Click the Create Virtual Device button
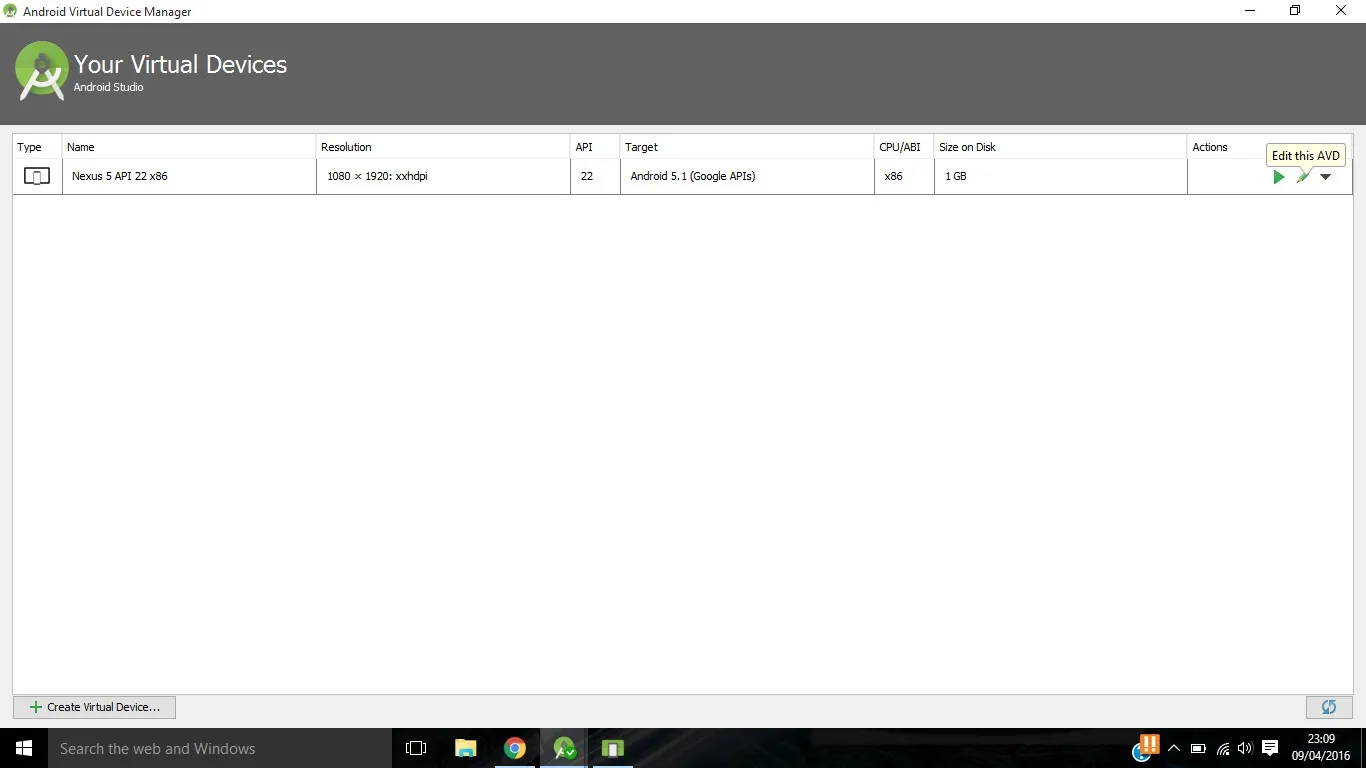This screenshot has width=1366, height=768. (x=94, y=707)
